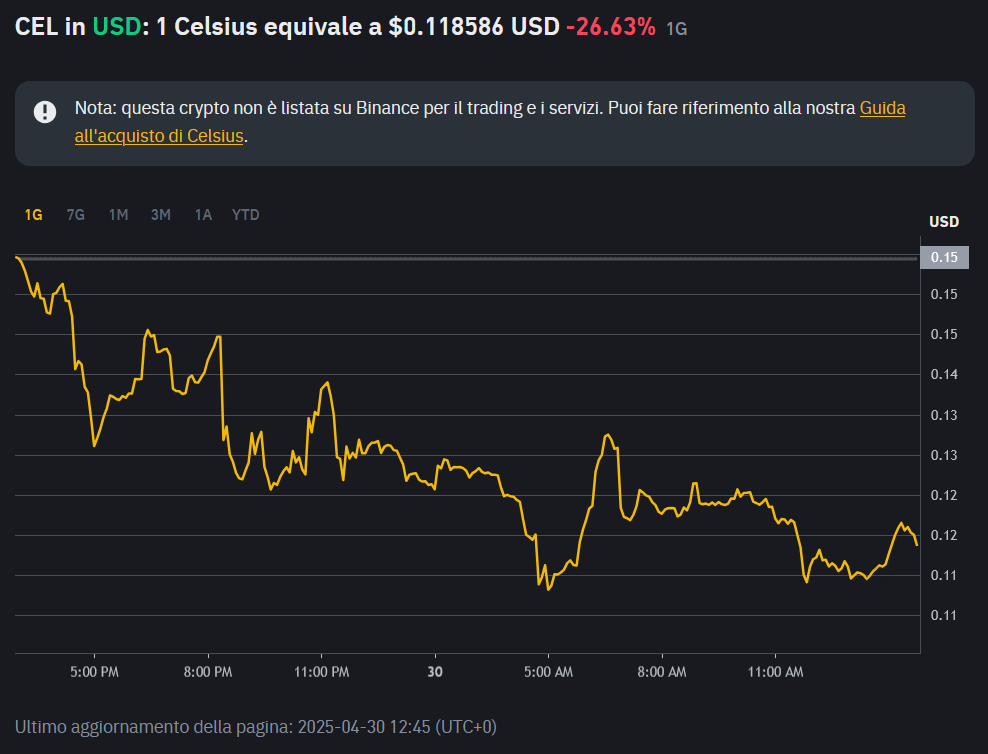988x754 pixels.
Task: Click the highlighted 0.15 price tag
Action: click(x=945, y=257)
